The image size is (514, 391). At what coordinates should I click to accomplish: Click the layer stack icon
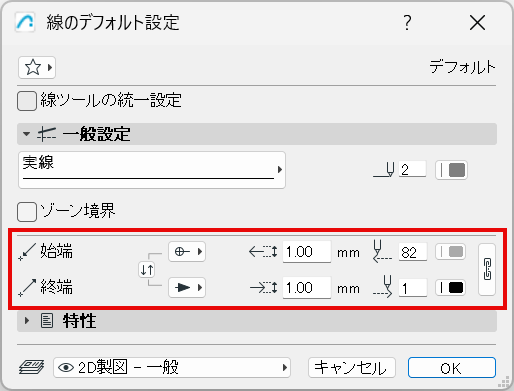31,367
